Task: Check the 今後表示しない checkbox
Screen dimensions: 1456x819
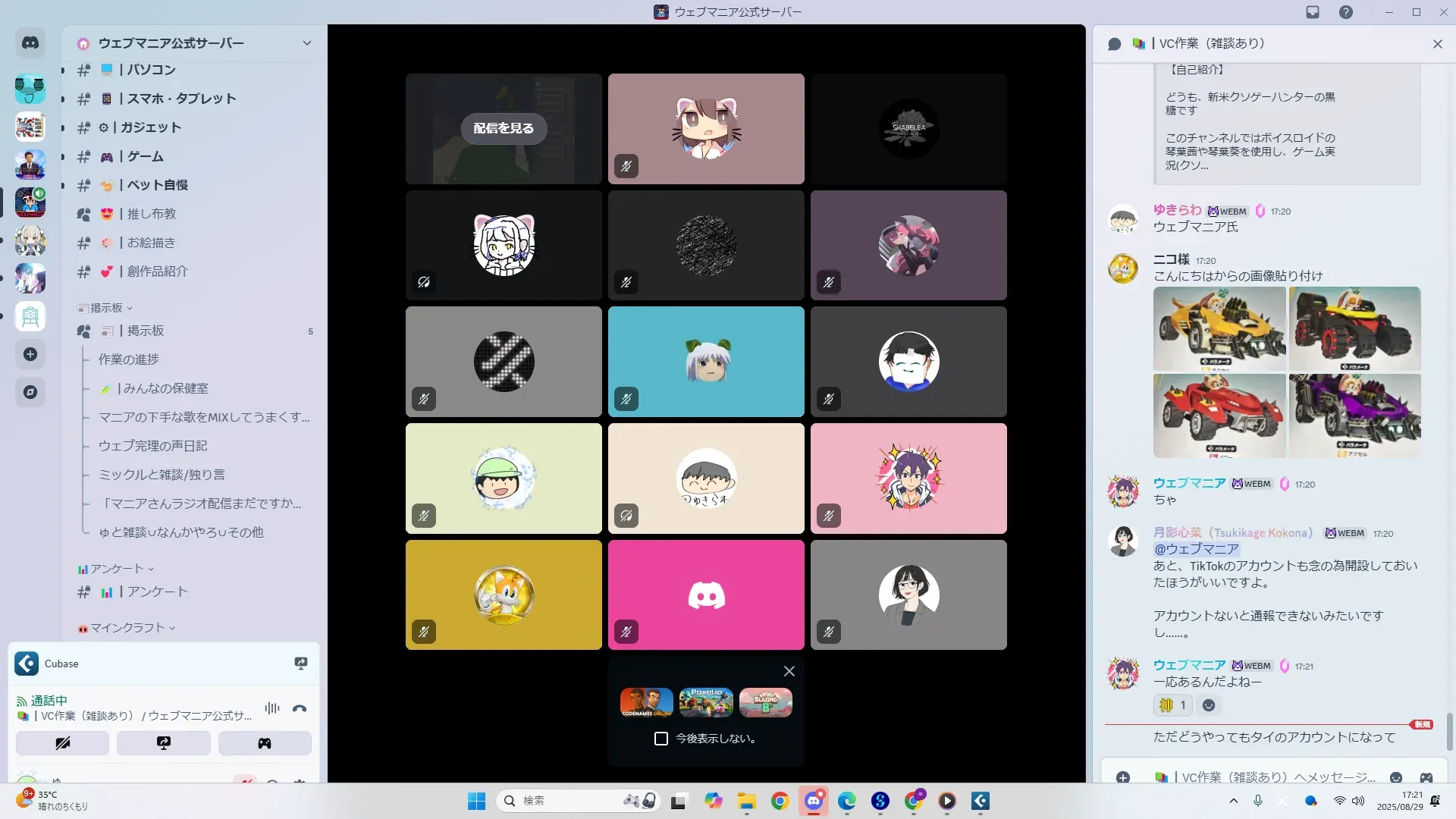Action: coord(661,739)
